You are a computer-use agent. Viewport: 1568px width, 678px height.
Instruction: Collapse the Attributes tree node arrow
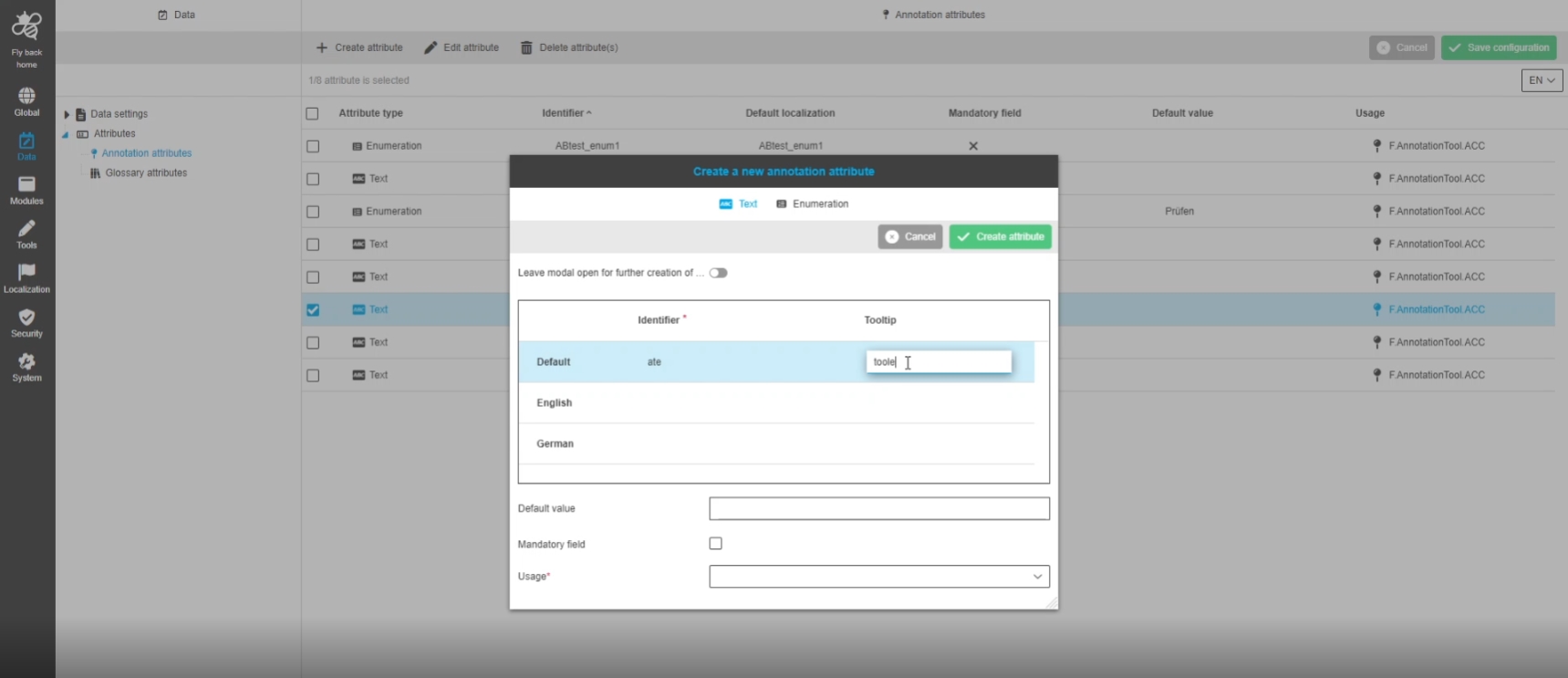(66, 135)
